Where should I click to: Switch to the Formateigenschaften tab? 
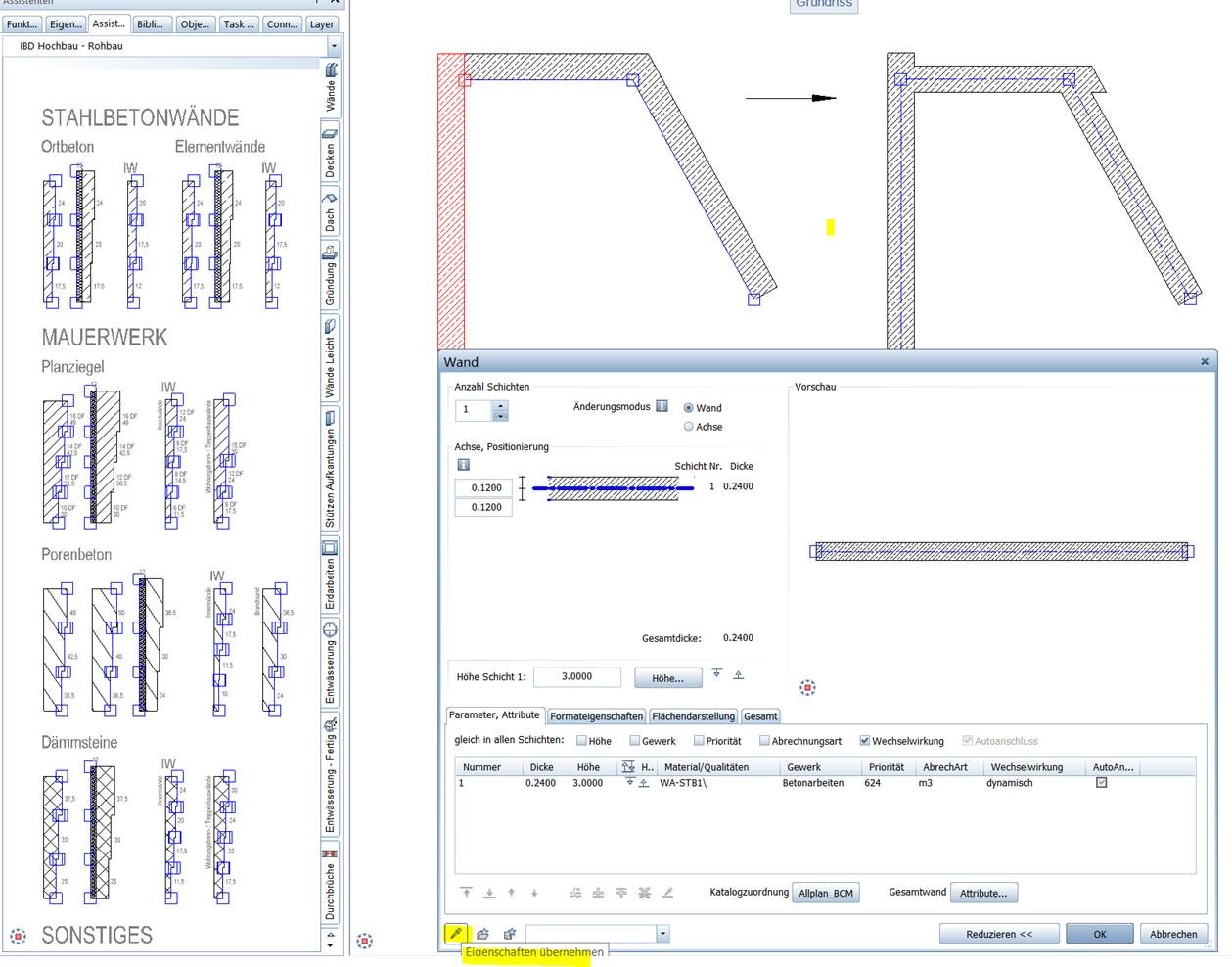[x=596, y=716]
